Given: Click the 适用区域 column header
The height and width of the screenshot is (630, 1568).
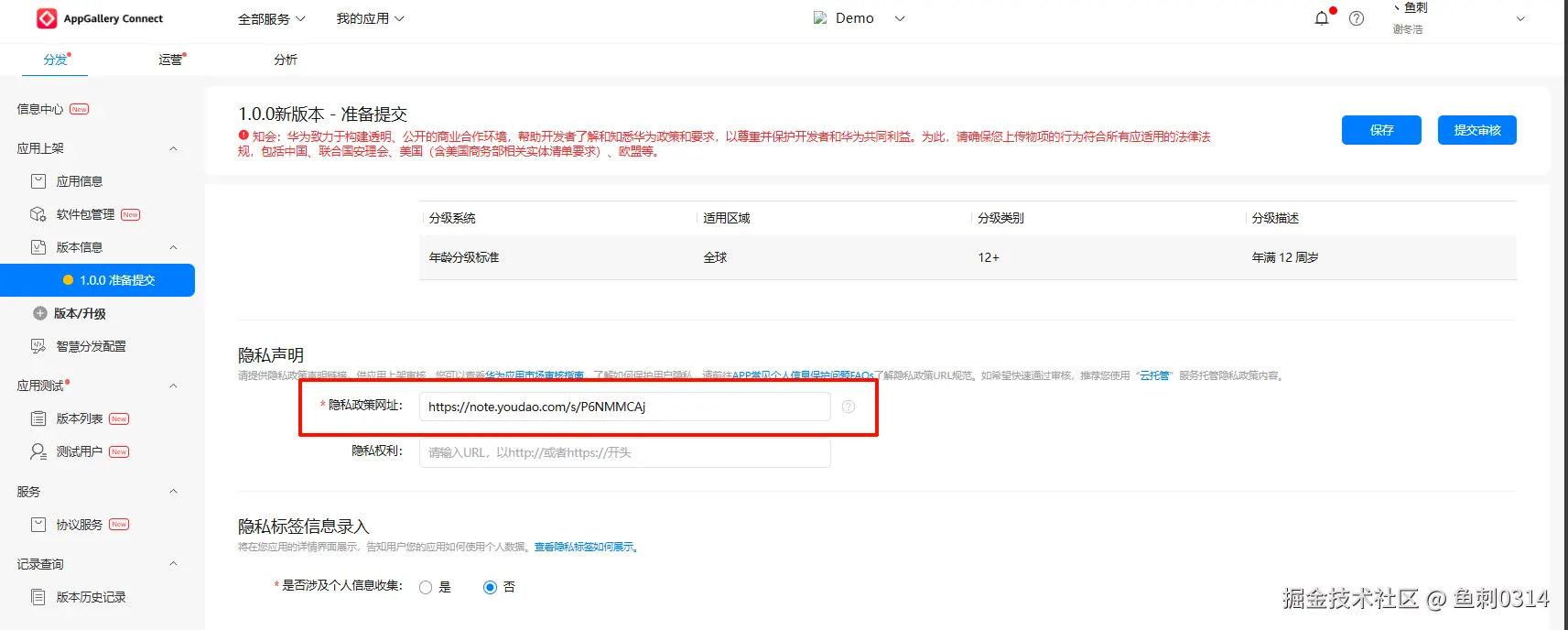Looking at the screenshot, I should click(727, 218).
